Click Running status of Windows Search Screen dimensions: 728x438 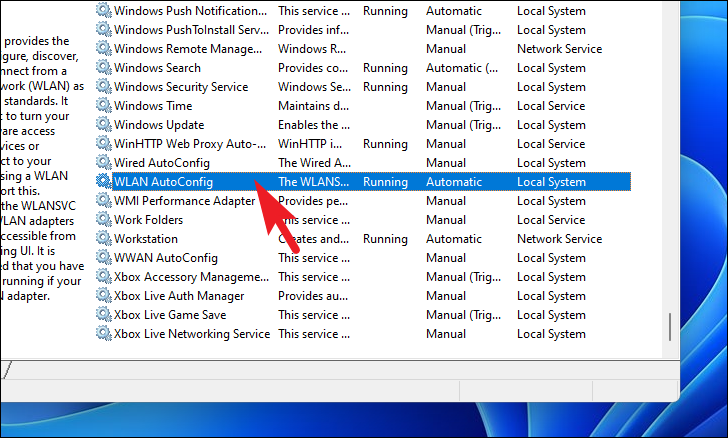(385, 68)
